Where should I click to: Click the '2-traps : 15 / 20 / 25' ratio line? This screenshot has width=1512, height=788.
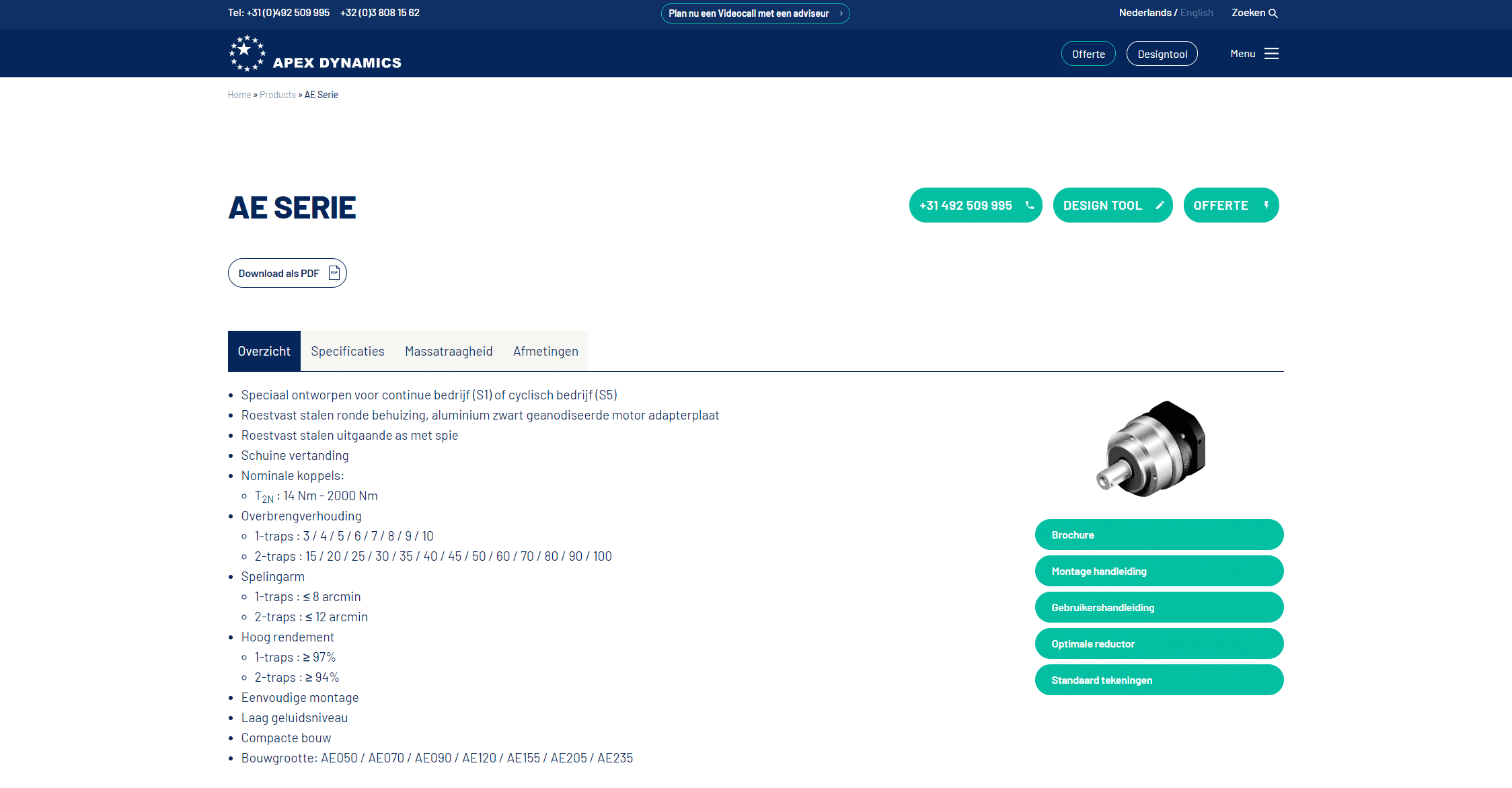click(x=433, y=556)
